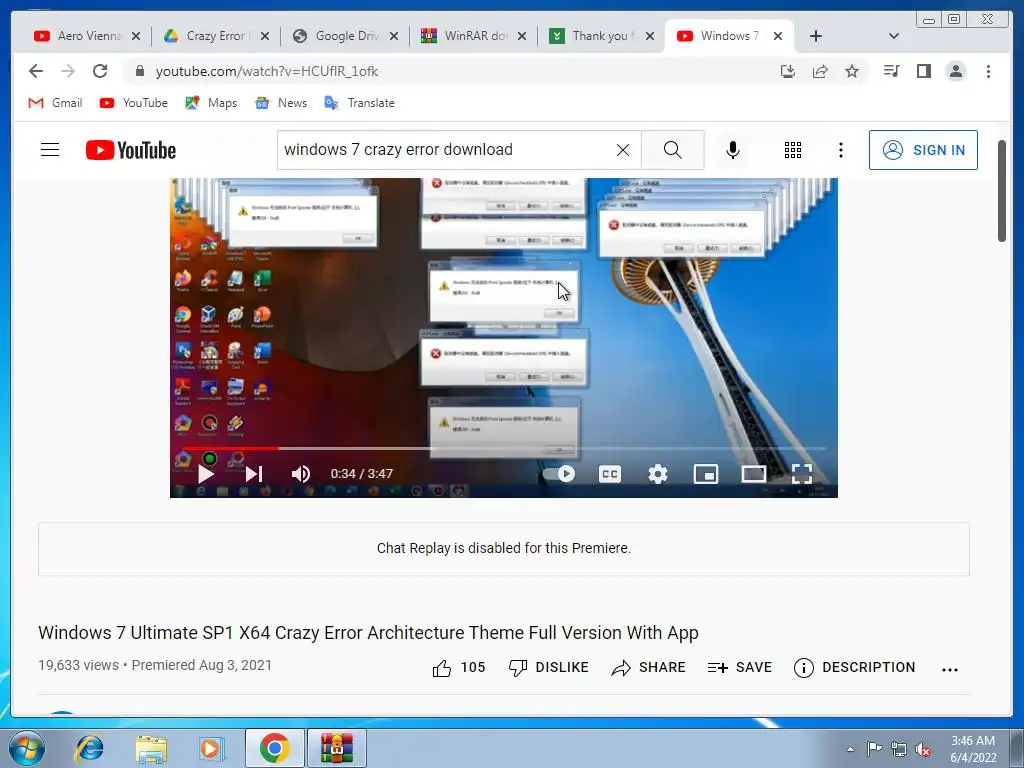The height and width of the screenshot is (768, 1024).
Task: Expand the tab search chevron
Action: click(x=894, y=36)
